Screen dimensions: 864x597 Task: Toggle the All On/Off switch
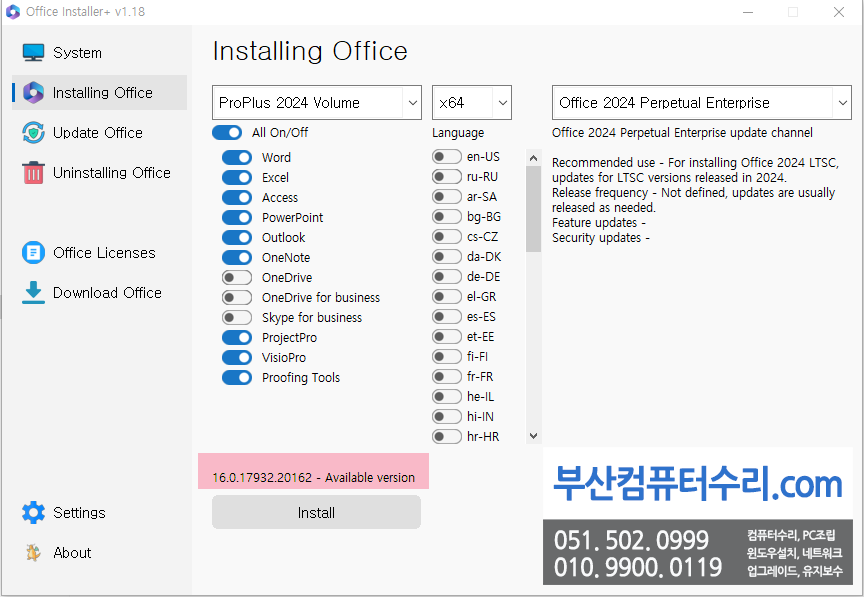227,133
